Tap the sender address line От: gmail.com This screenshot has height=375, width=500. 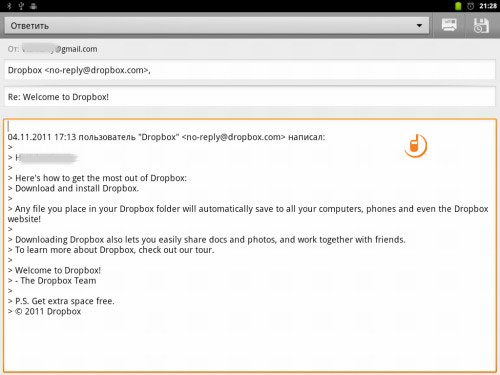(53, 49)
